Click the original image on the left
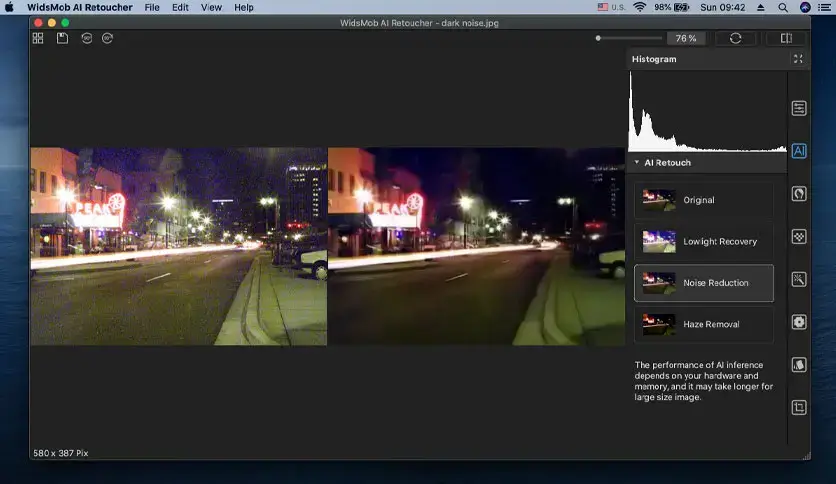This screenshot has width=836, height=484. pos(179,246)
